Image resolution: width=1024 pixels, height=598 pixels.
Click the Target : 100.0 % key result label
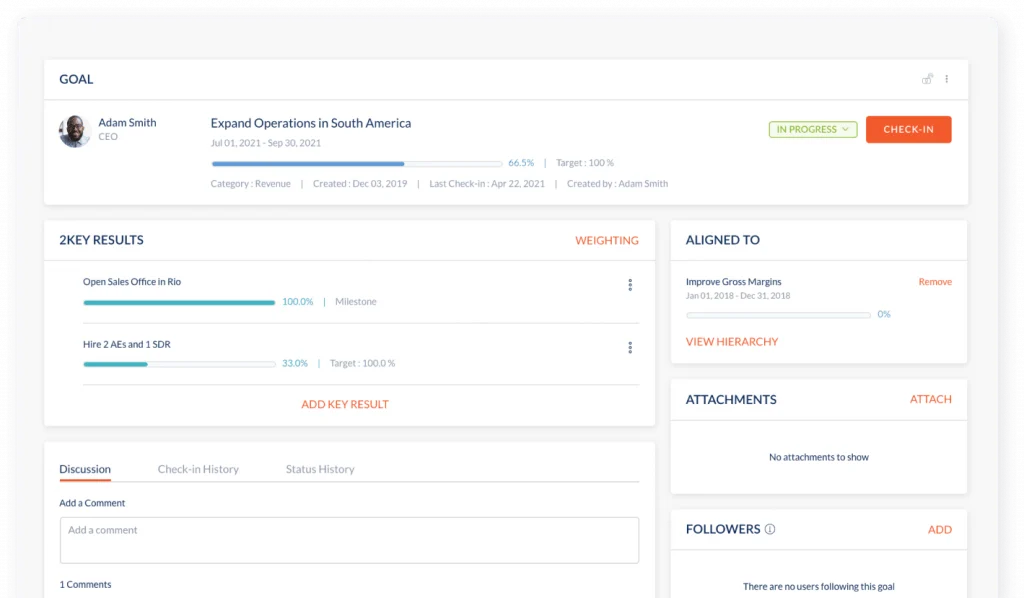tap(362, 363)
